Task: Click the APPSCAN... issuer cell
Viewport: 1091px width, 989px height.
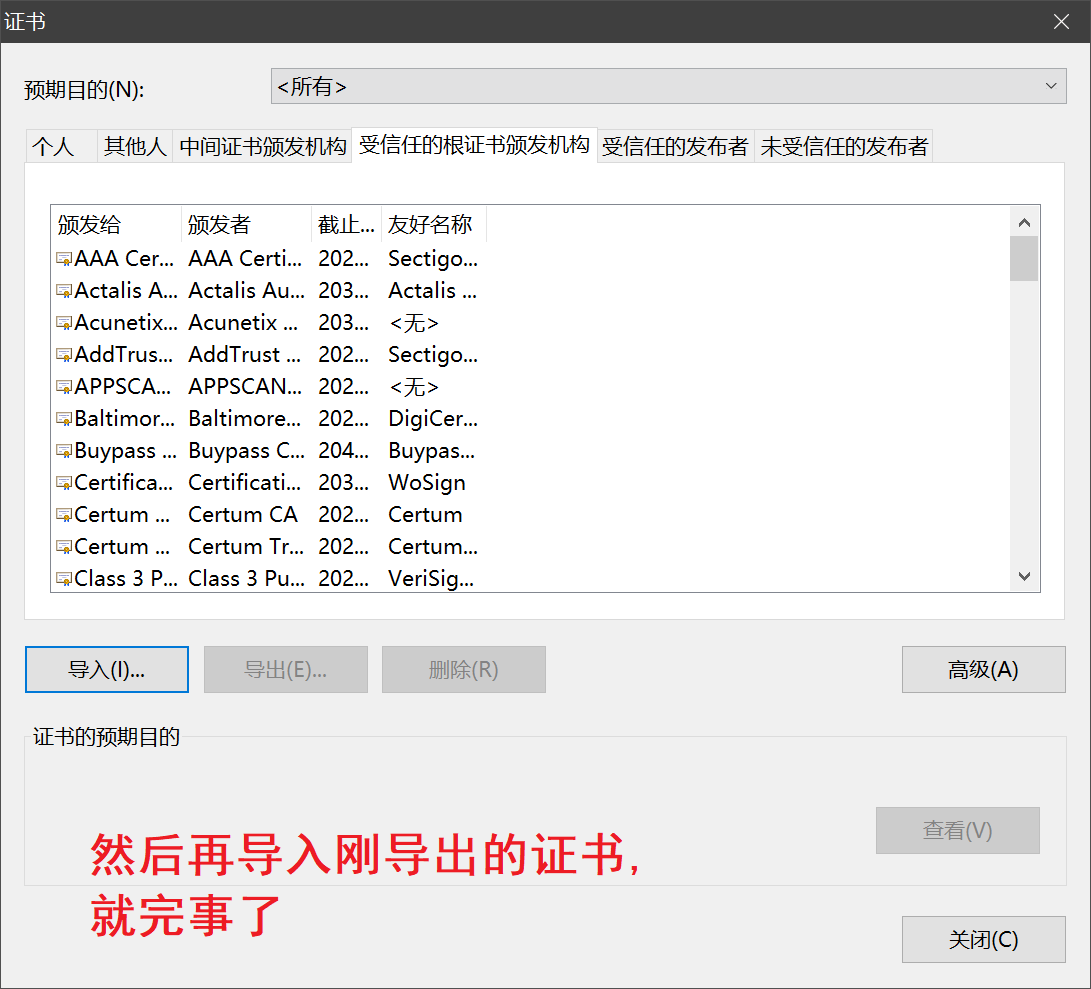Action: (x=245, y=387)
